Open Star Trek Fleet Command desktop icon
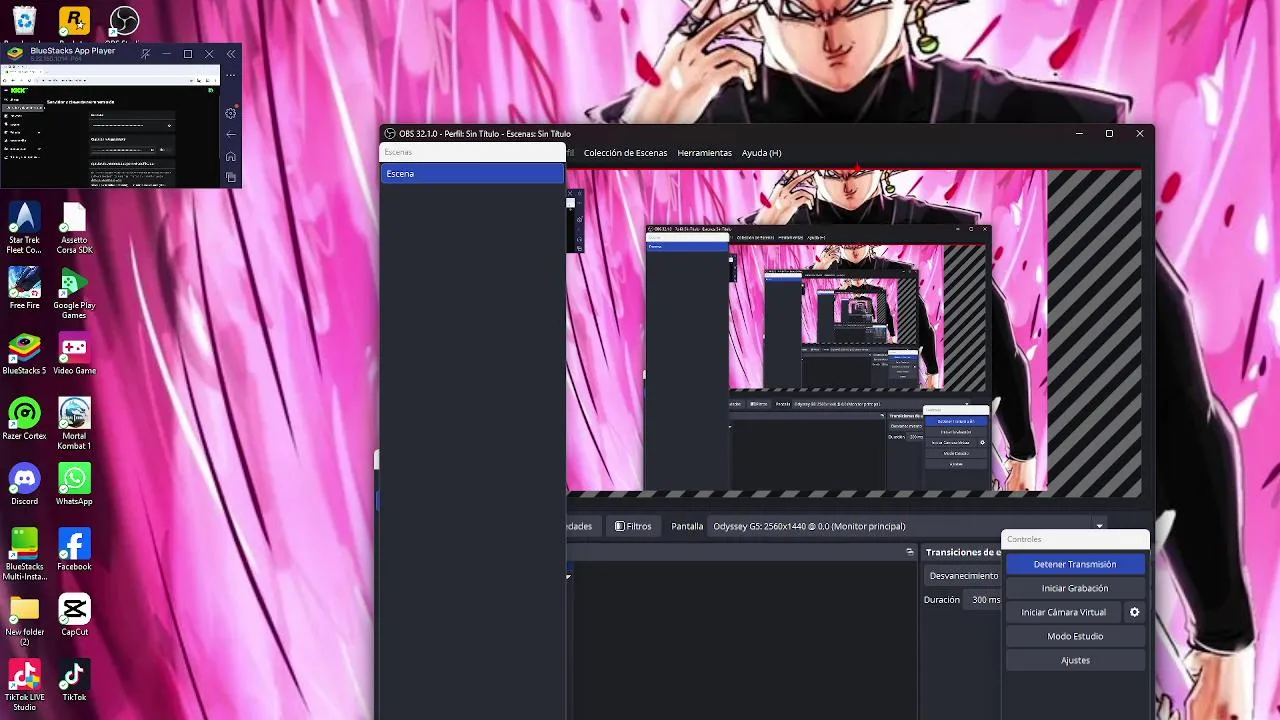This screenshot has height=720, width=1280. pyautogui.click(x=24, y=228)
